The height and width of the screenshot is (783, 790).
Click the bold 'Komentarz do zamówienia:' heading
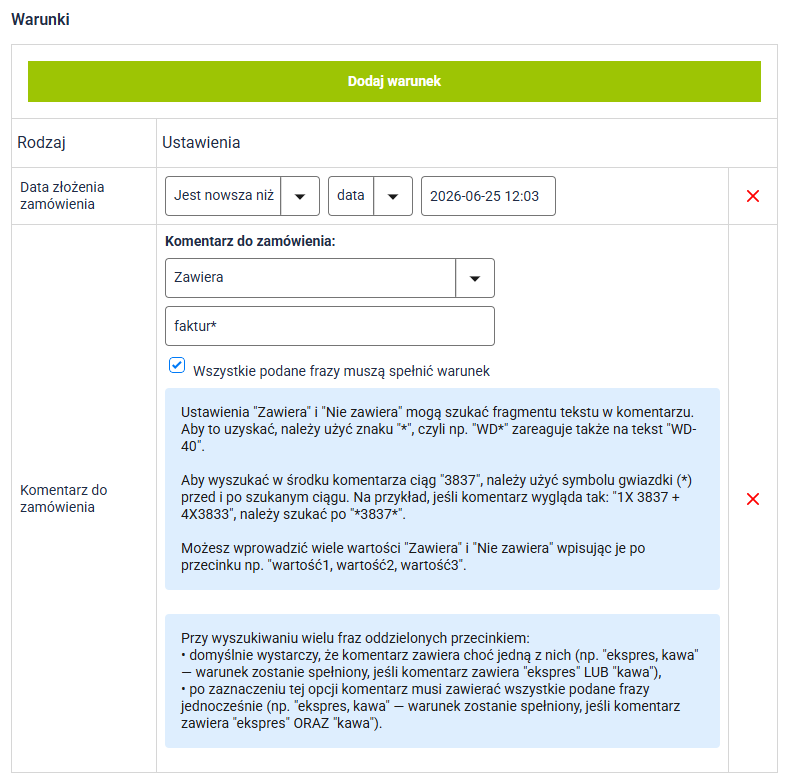pos(250,241)
